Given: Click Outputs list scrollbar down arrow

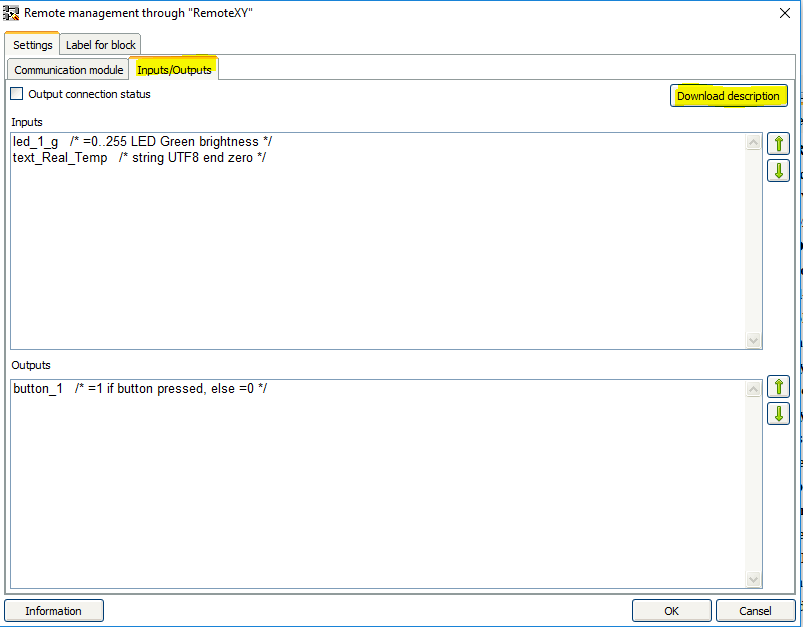Looking at the screenshot, I should coord(753,579).
